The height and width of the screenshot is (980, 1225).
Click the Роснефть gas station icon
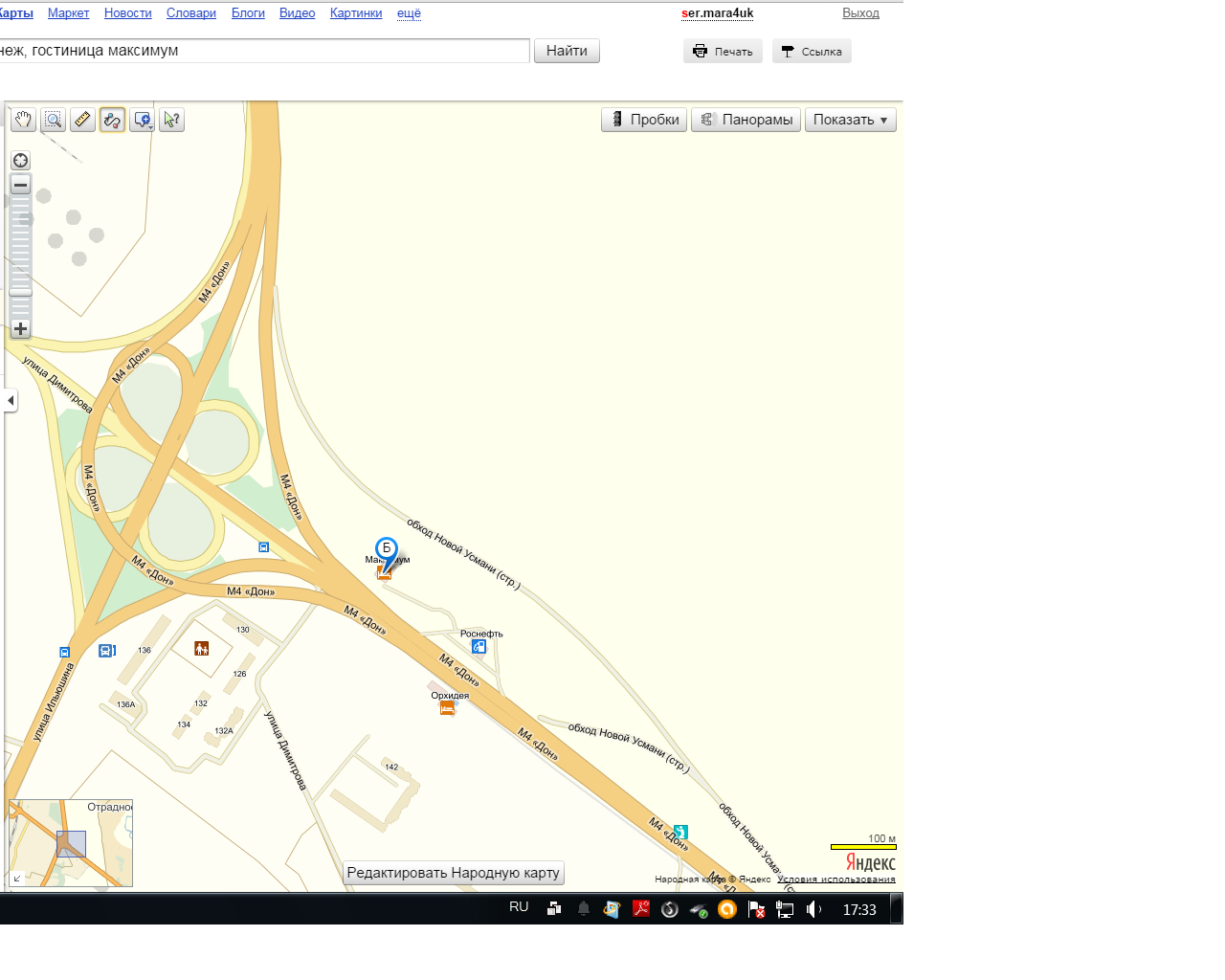[x=479, y=647]
